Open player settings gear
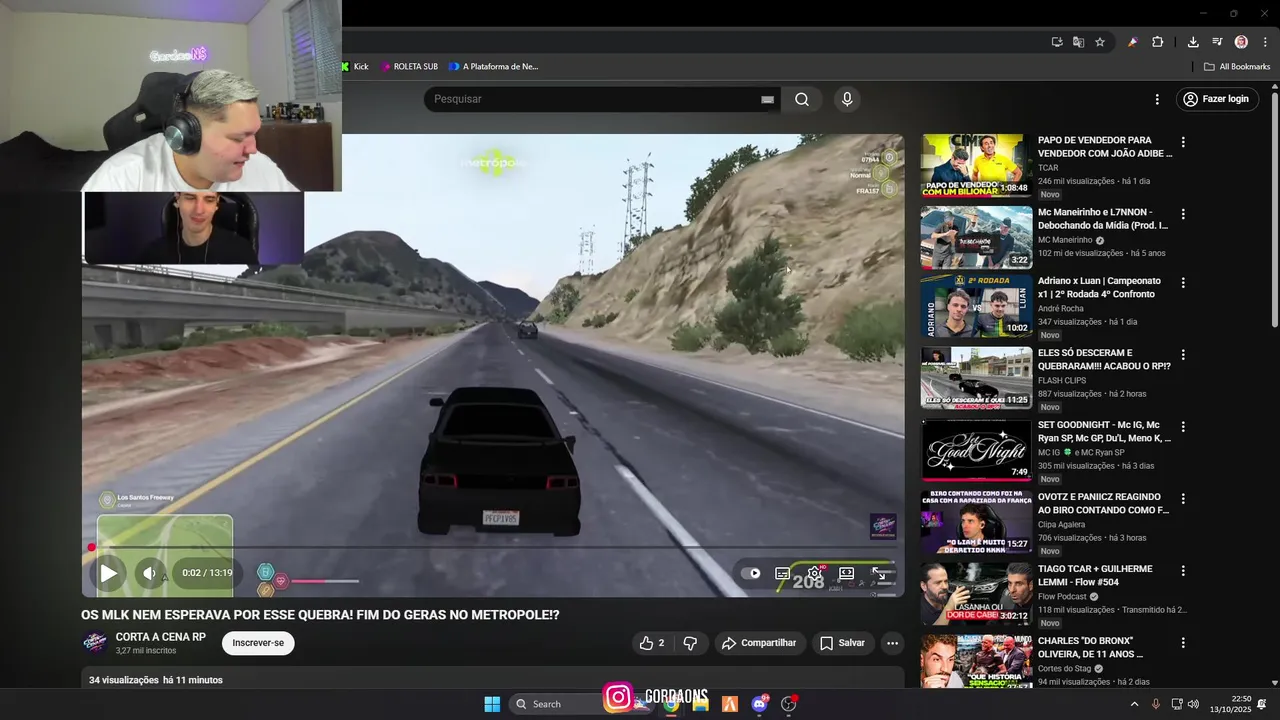Viewport: 1280px width, 720px height. pyautogui.click(x=814, y=573)
